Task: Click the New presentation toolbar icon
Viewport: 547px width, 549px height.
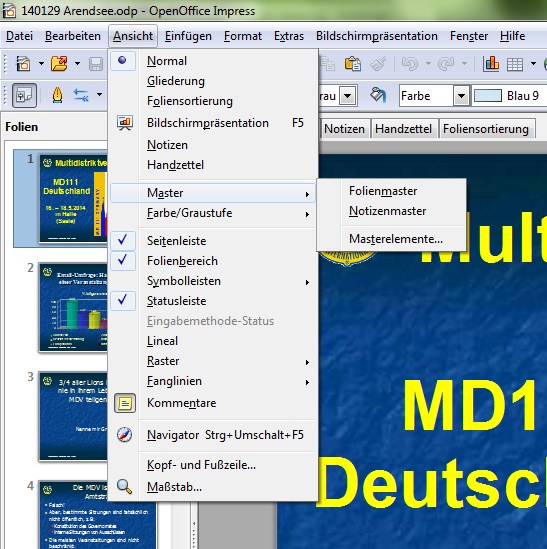Action: pyautogui.click(x=23, y=64)
